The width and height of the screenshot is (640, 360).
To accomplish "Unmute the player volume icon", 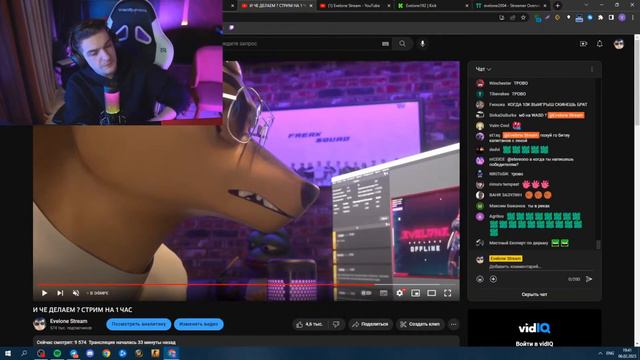I will tap(76, 293).
